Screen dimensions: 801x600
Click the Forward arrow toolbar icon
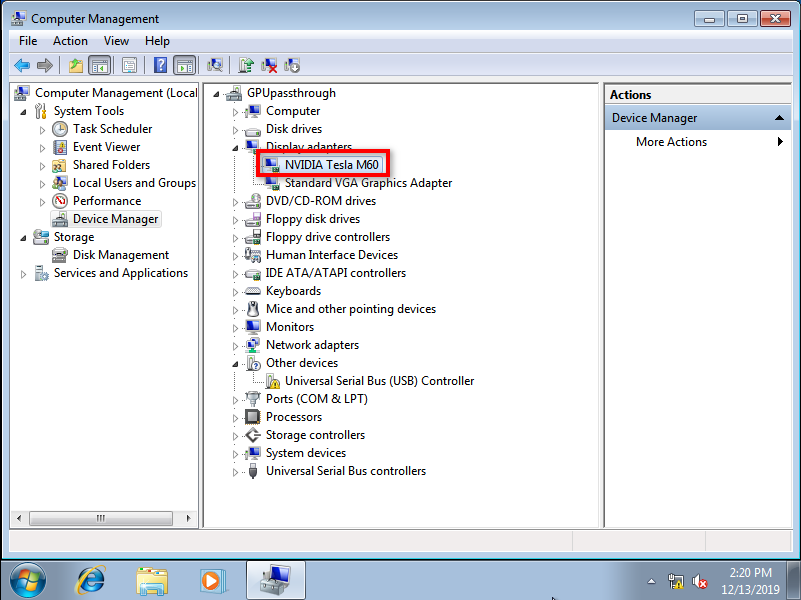coord(45,65)
